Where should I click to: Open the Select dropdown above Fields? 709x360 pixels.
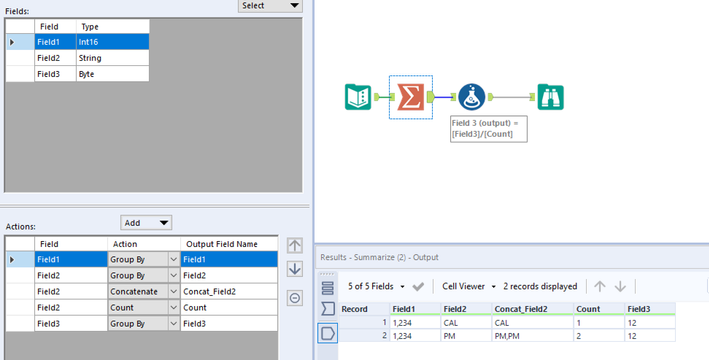(270, 6)
